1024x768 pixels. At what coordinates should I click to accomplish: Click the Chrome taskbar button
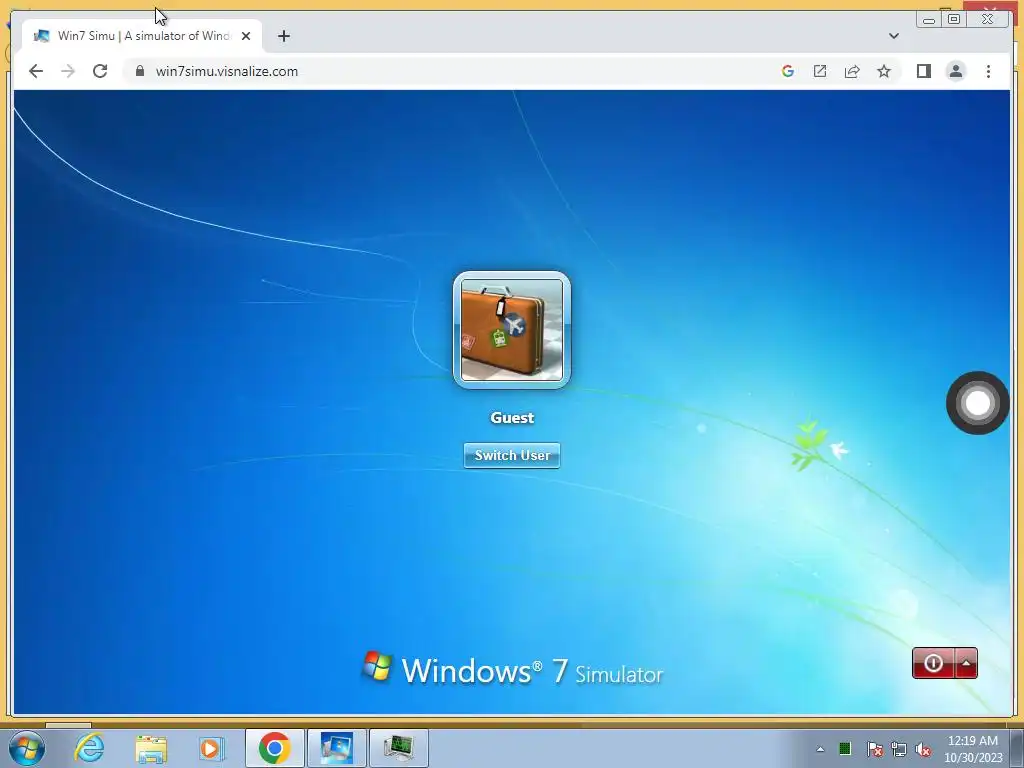274,748
